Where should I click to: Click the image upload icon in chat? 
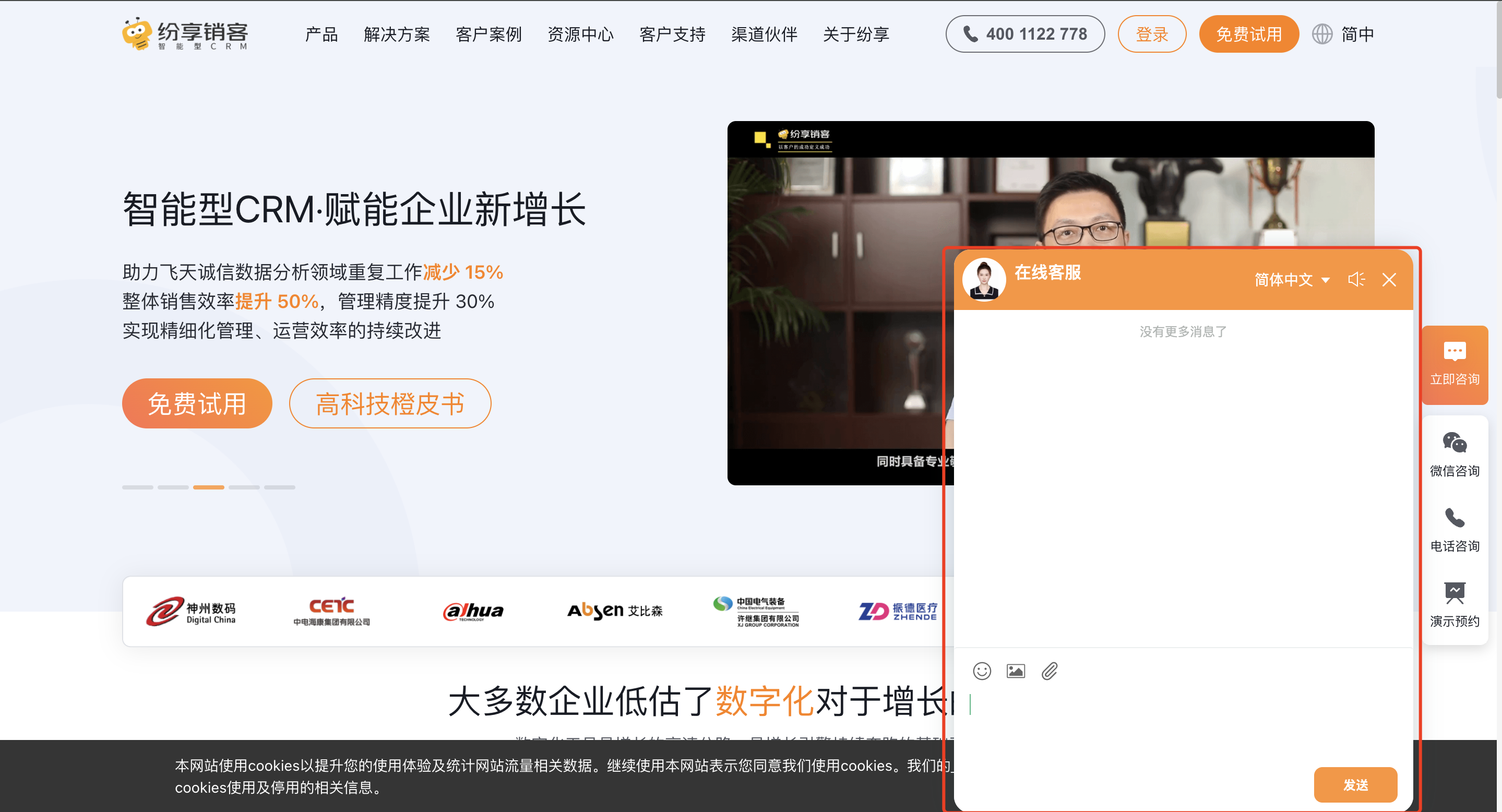[x=1016, y=672]
